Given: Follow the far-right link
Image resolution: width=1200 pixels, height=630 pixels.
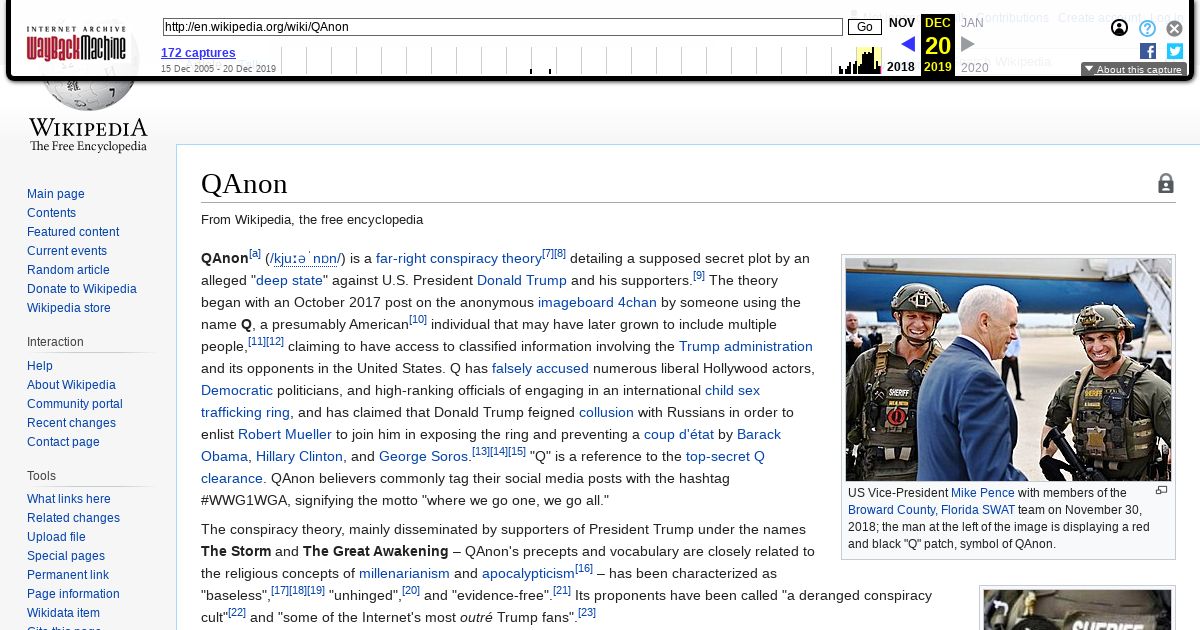Looking at the screenshot, I should [401, 258].
